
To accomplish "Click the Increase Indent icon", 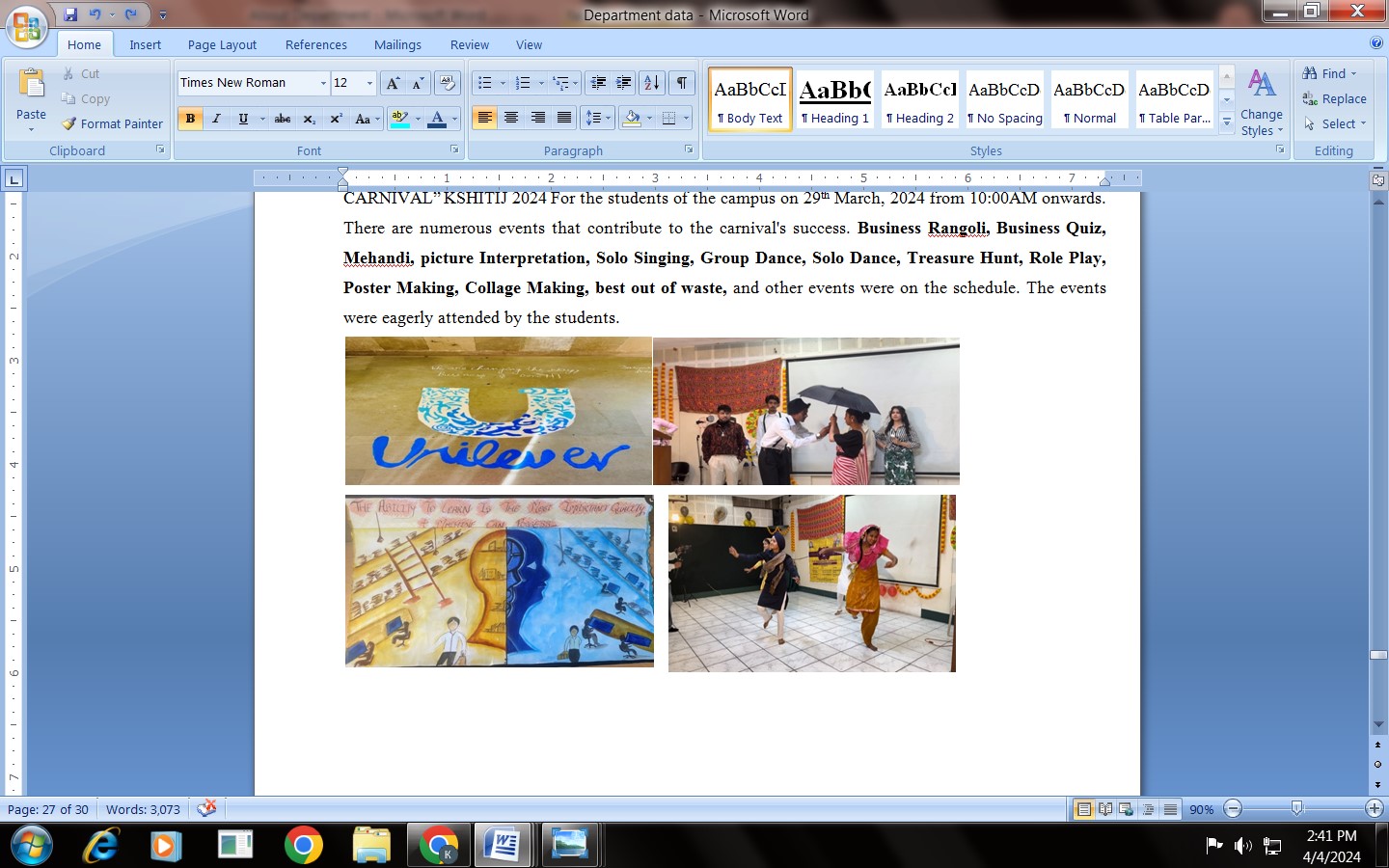I will click(x=624, y=83).
